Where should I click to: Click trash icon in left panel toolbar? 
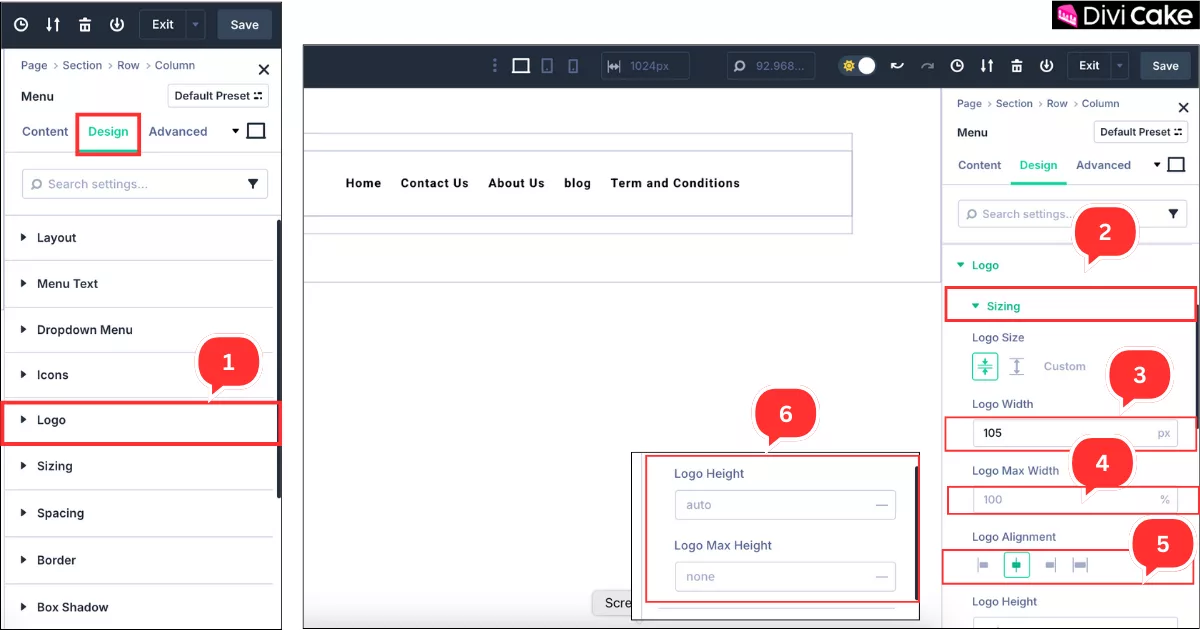pos(85,25)
